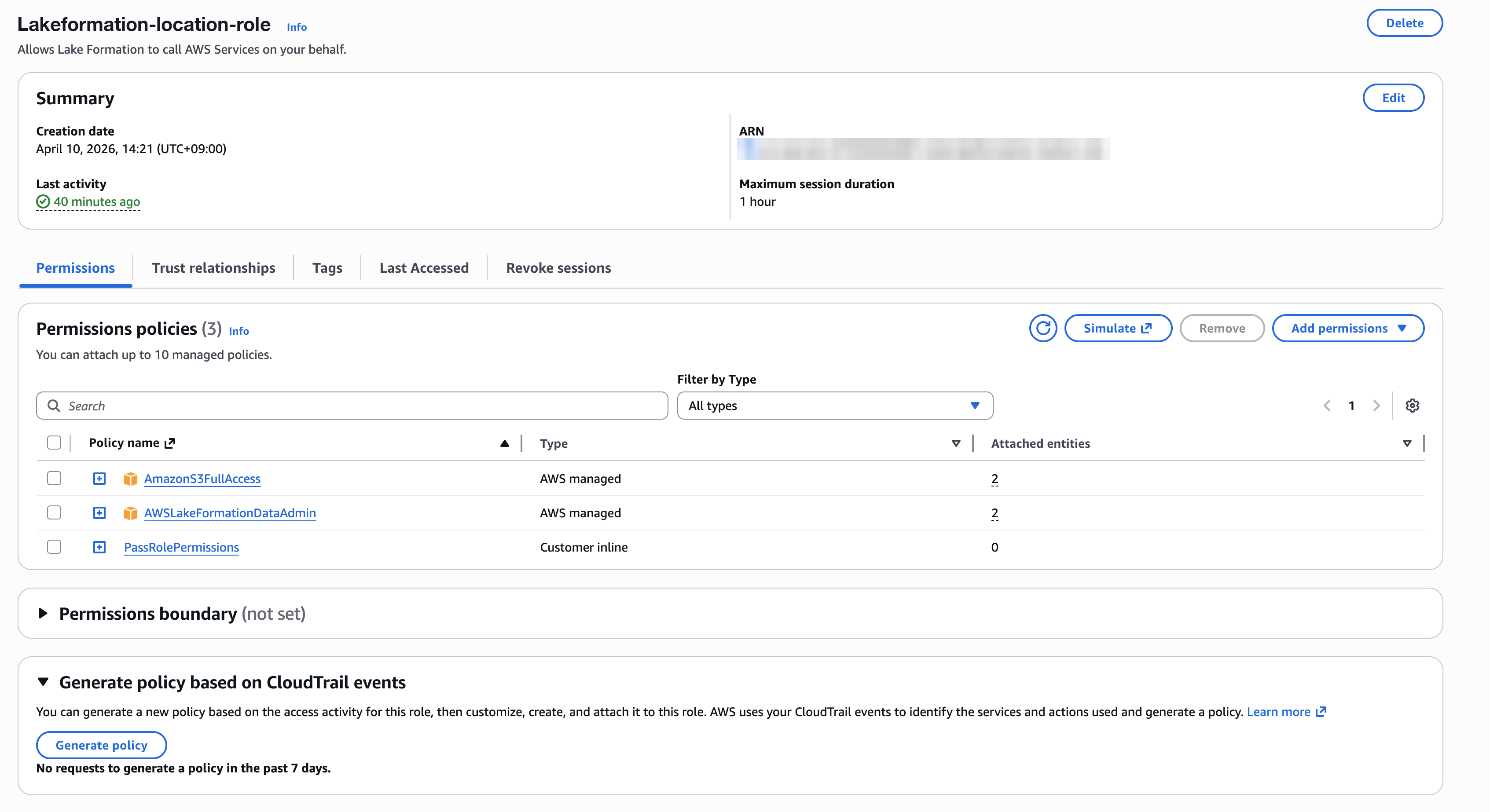Open the AmazonS3FullAccess policy link
Image resolution: width=1490 pixels, height=812 pixels.
tap(202, 479)
